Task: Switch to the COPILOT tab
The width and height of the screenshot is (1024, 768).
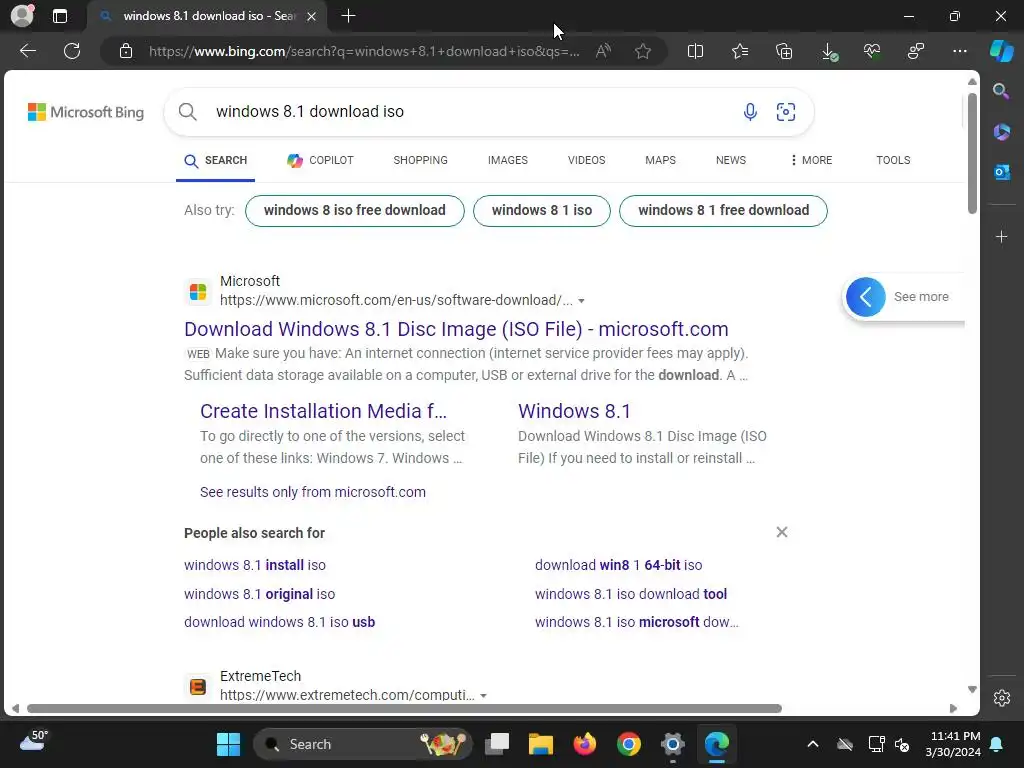Action: point(320,160)
